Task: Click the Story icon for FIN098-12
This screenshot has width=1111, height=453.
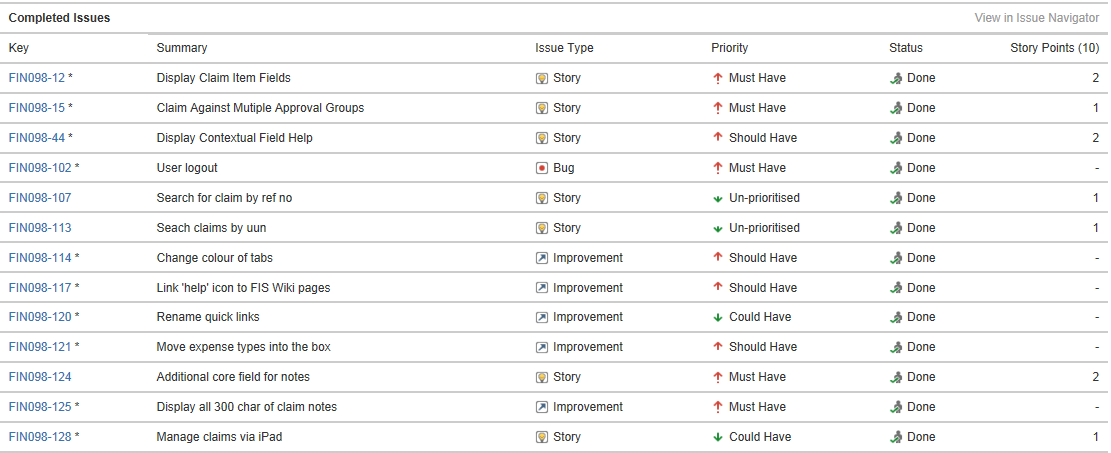Action: point(542,78)
